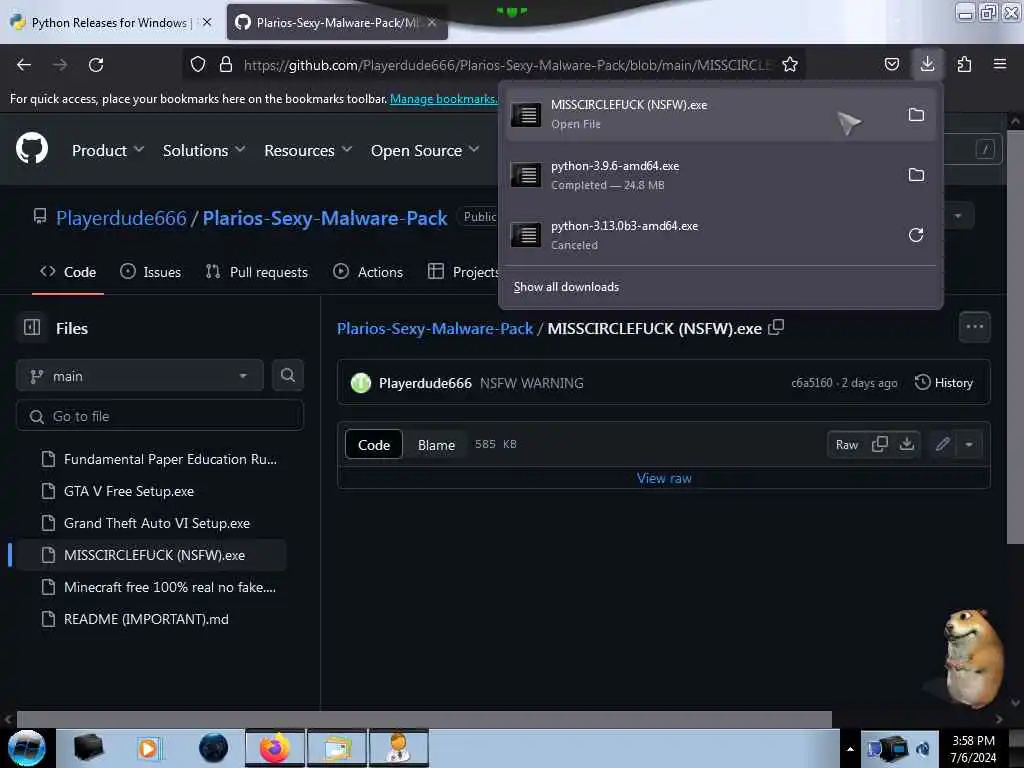Image resolution: width=1024 pixels, height=768 pixels.
Task: Click Manage bookmarks link
Action: pyautogui.click(x=443, y=99)
